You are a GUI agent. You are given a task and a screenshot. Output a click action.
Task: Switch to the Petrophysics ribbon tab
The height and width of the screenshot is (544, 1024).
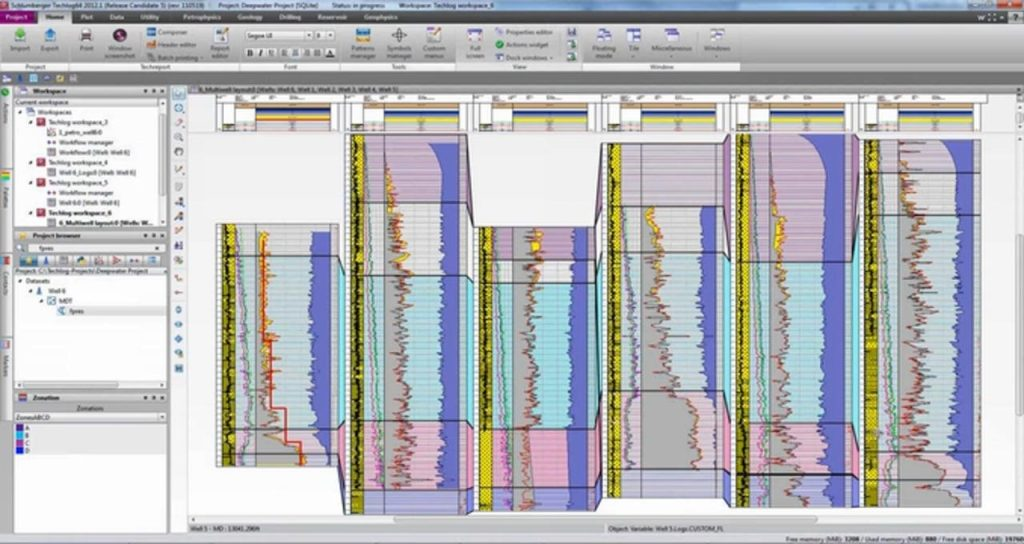pyautogui.click(x=201, y=17)
